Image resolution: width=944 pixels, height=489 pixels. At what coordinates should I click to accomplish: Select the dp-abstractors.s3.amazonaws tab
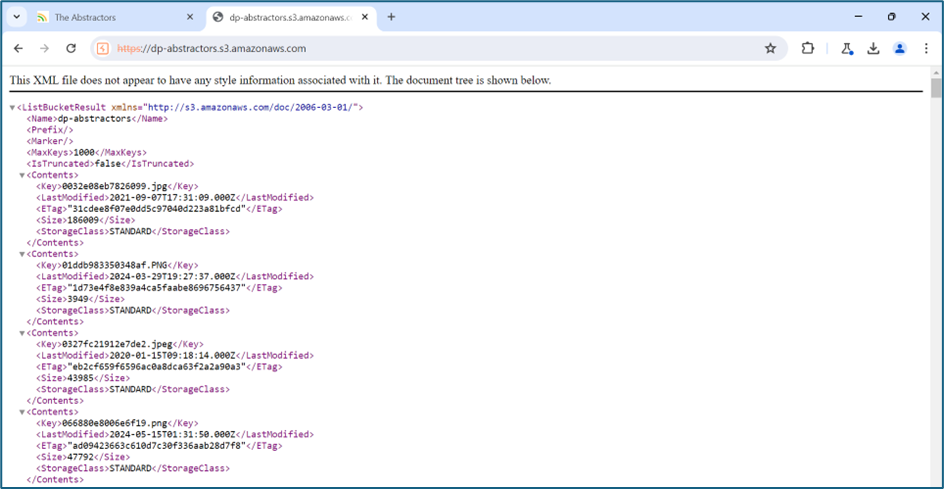click(x=291, y=17)
